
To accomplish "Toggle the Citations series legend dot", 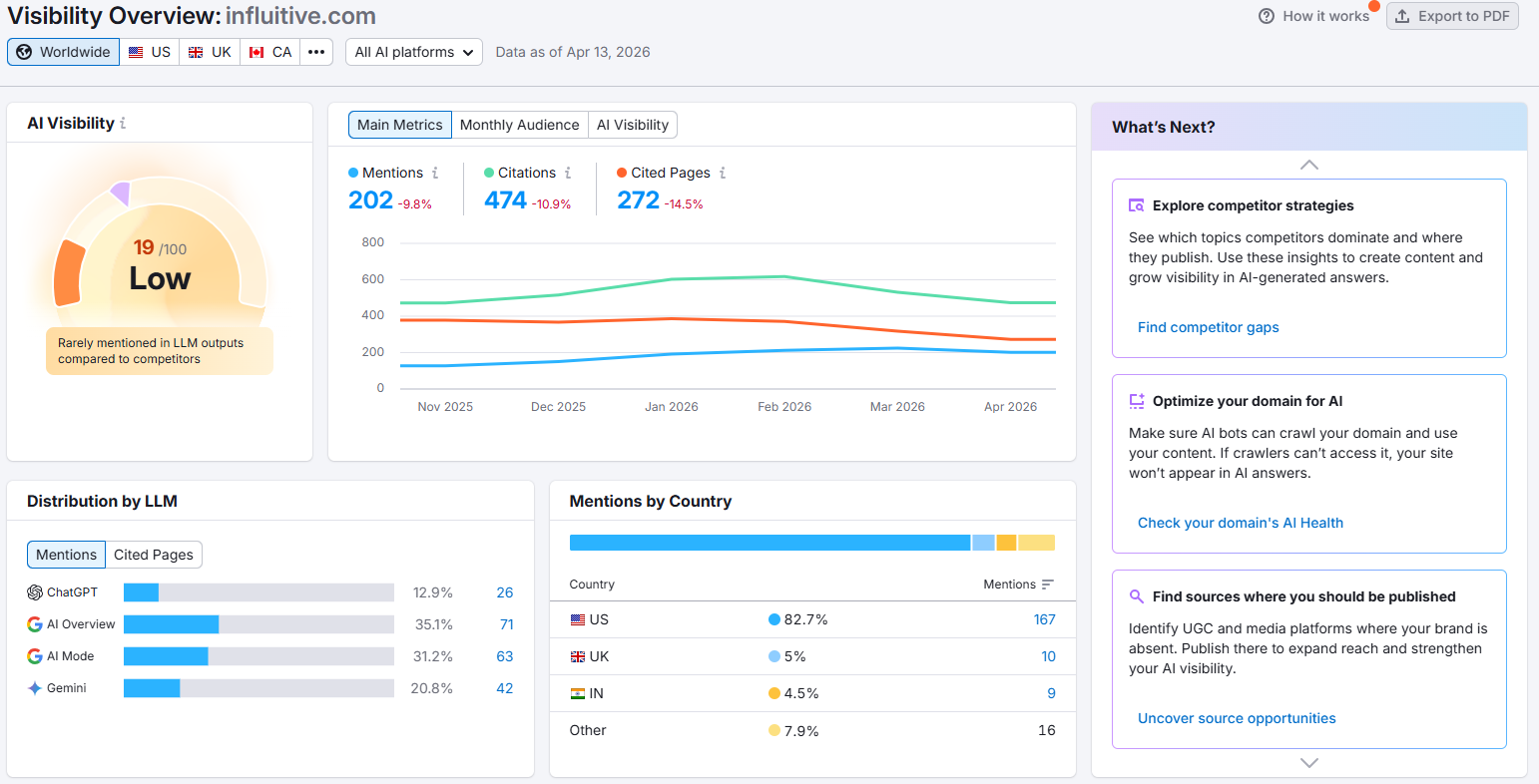I will [x=489, y=173].
